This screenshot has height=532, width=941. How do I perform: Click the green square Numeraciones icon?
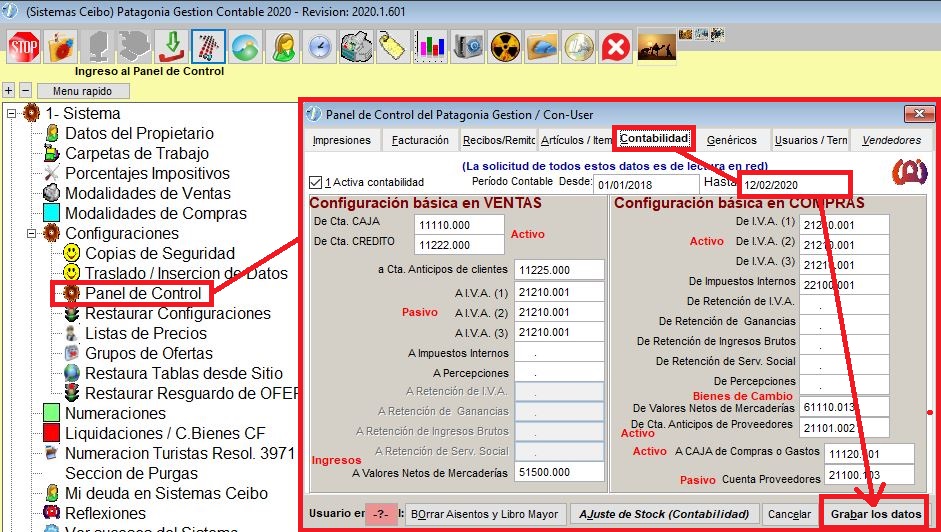pyautogui.click(x=52, y=413)
